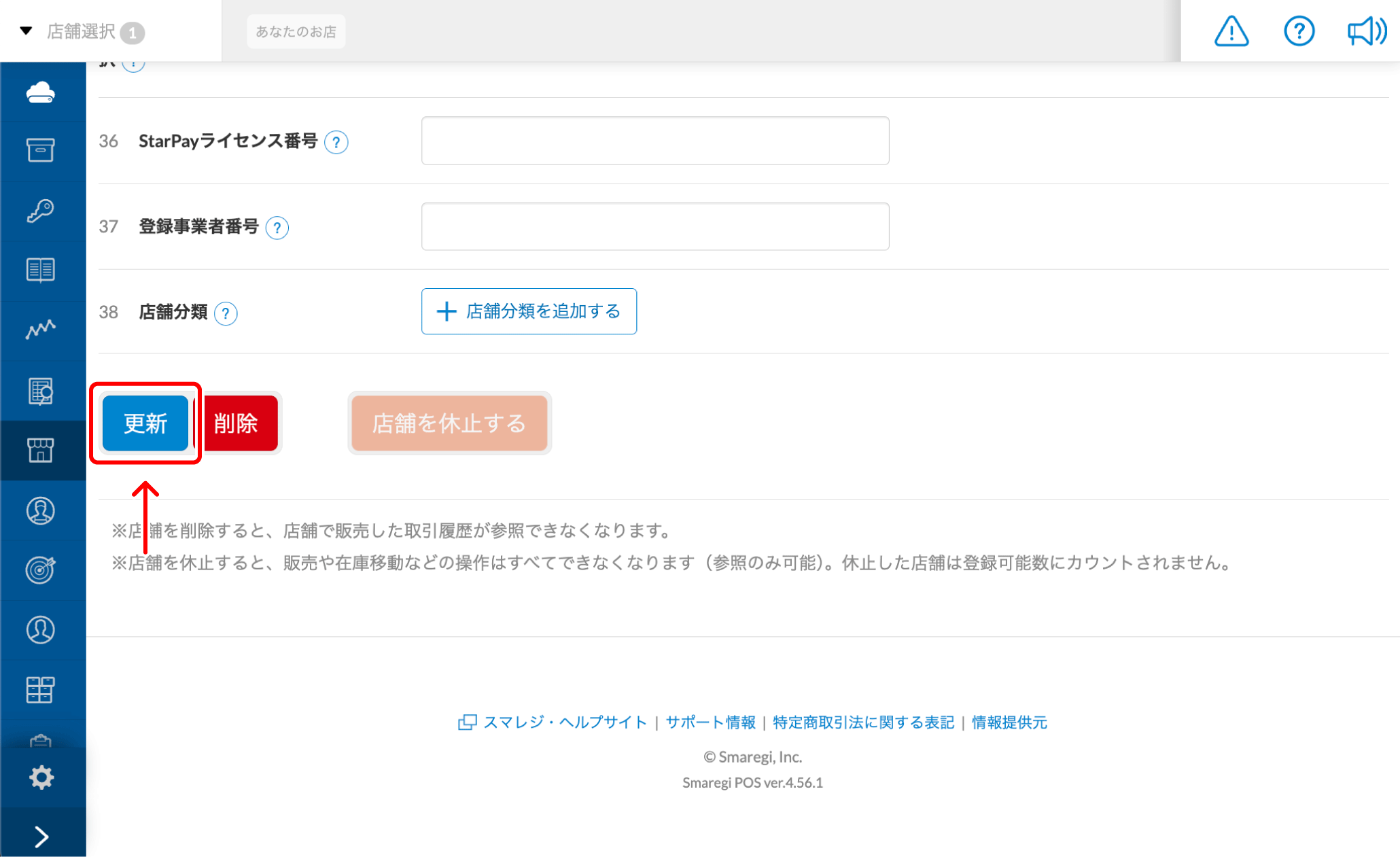Expand the 店舗選択 store selector dropdown

point(82,31)
